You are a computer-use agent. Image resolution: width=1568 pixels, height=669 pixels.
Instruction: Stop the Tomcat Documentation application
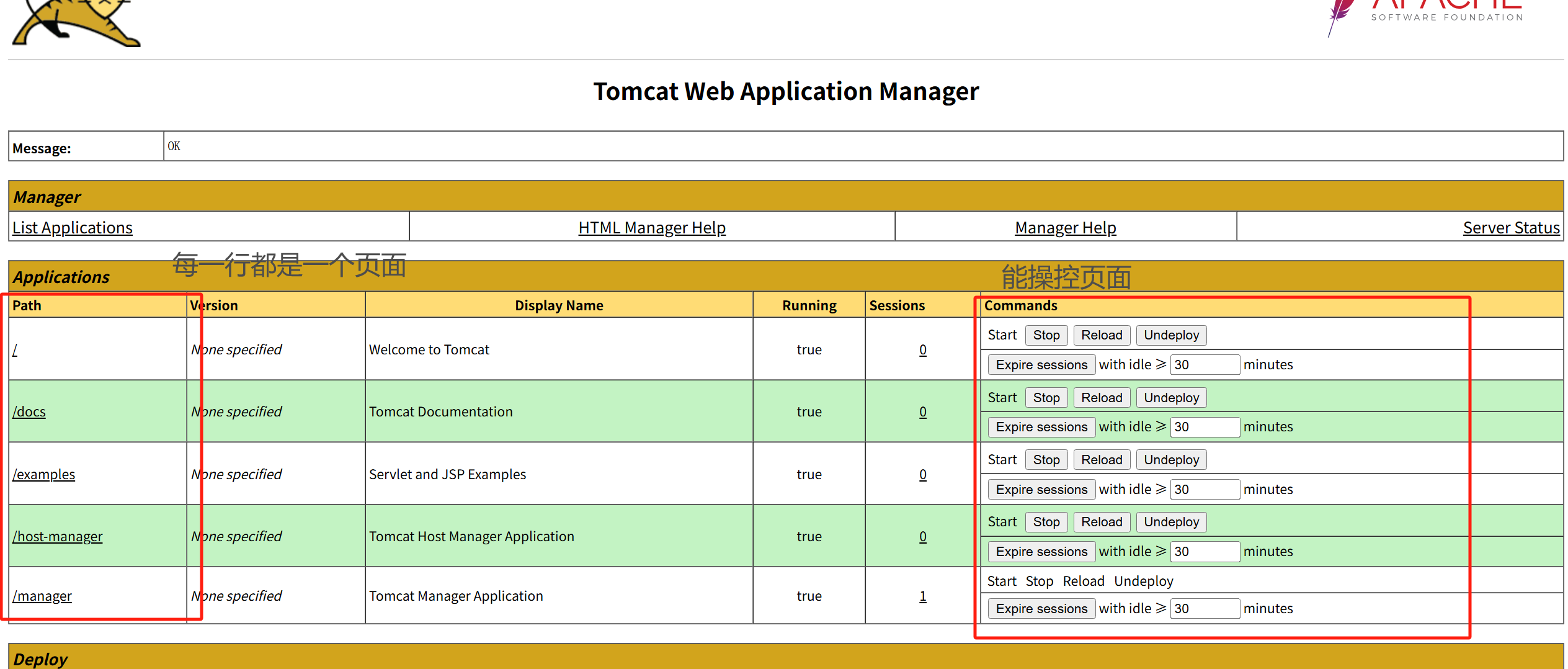pyautogui.click(x=1046, y=398)
